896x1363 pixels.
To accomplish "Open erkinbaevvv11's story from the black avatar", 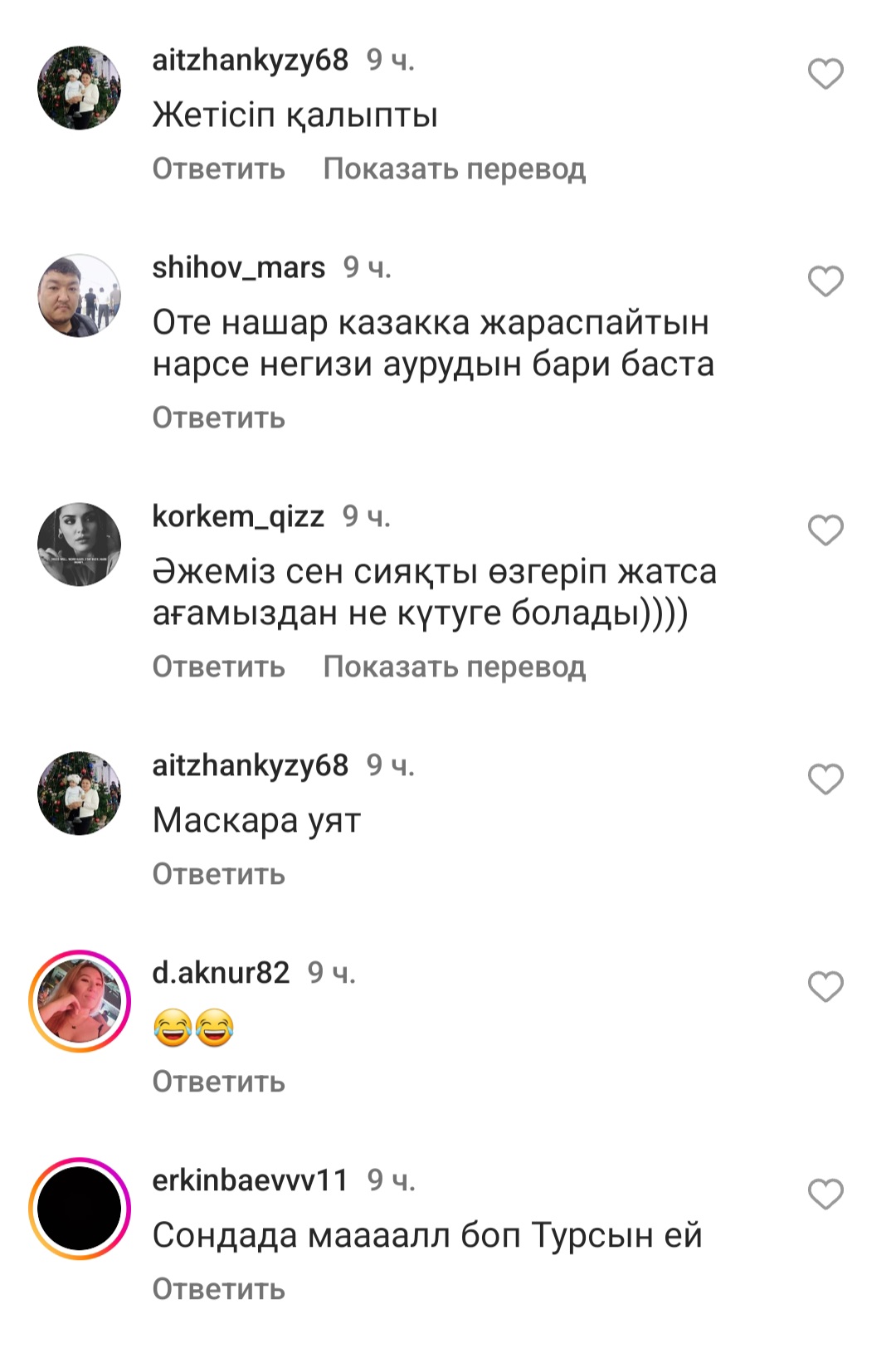I will 80,1209.
